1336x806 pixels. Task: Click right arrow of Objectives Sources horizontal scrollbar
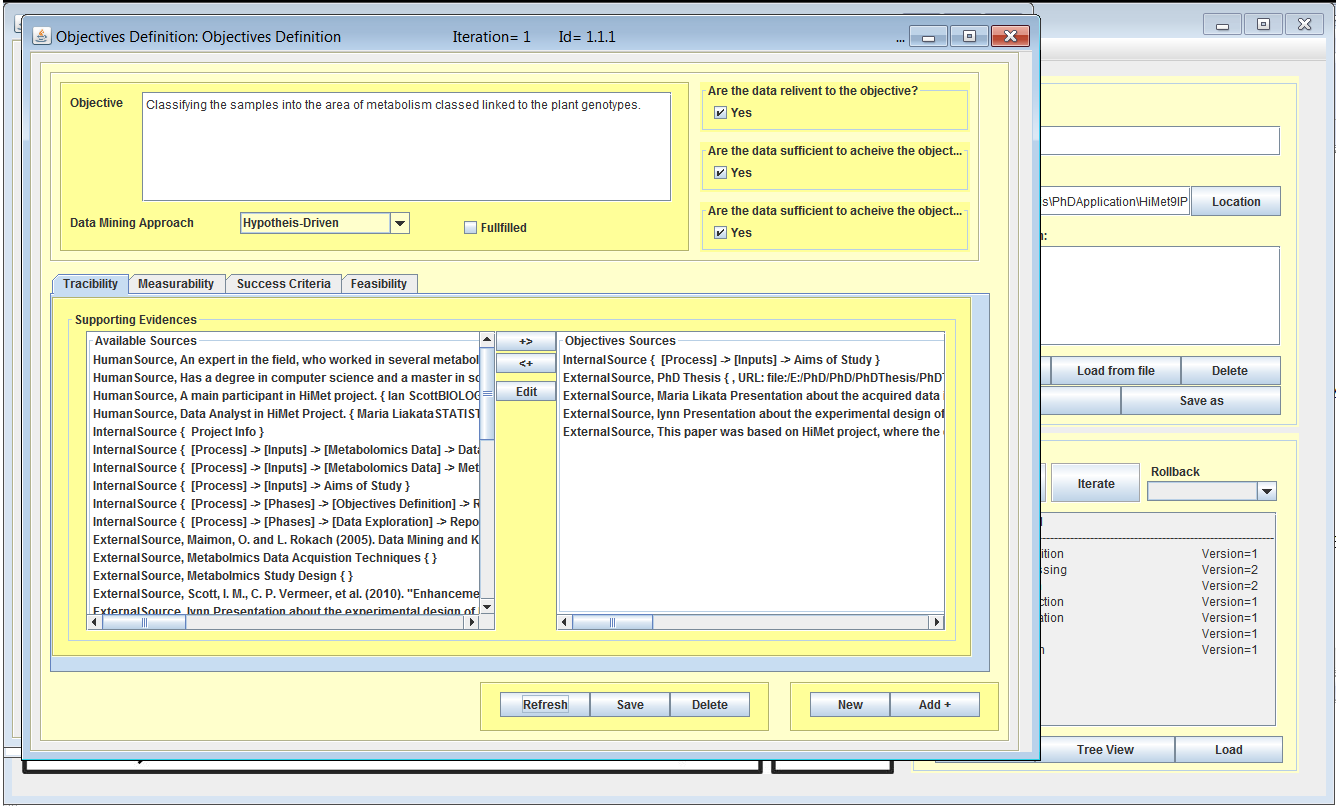936,622
